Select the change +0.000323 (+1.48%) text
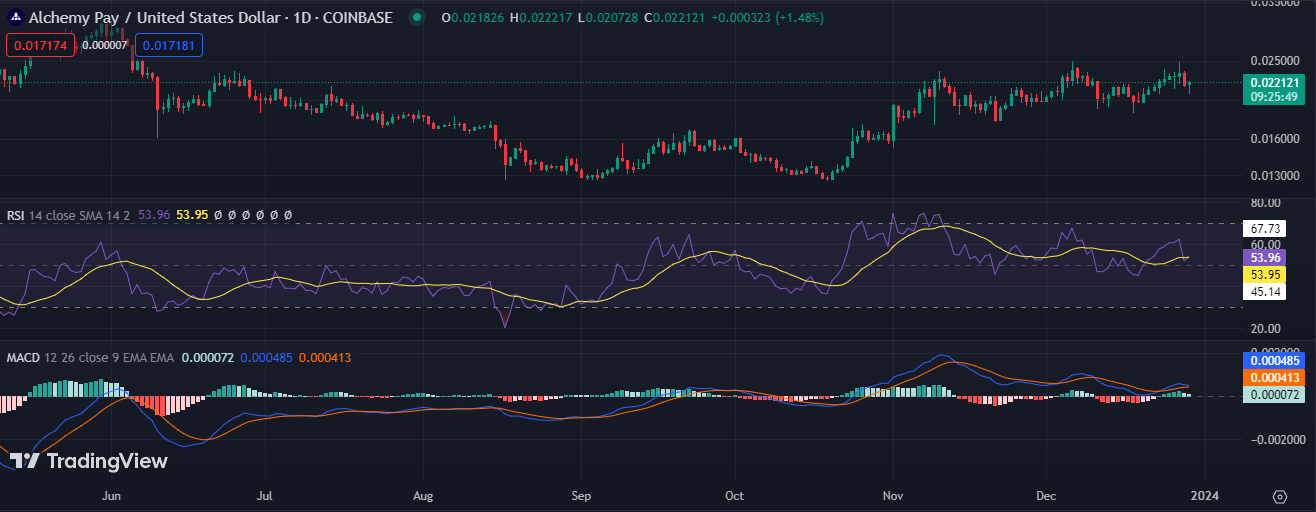Viewport: 1316px width, 512px height. click(x=766, y=18)
